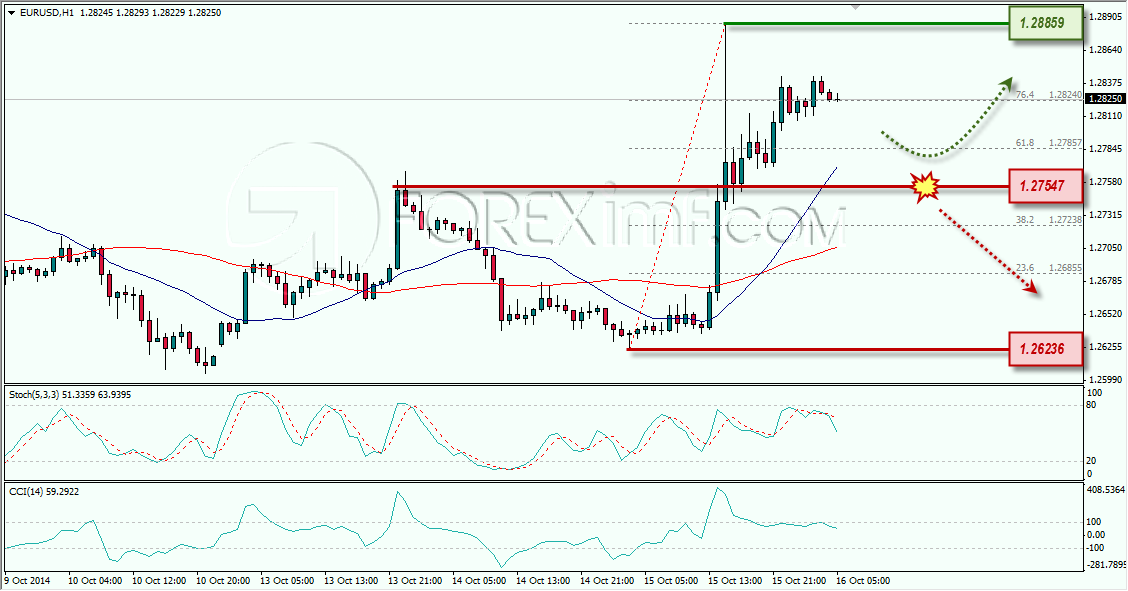Click the CCI scale value 408.5364
Image resolution: width=1128 pixels, height=591 pixels.
coord(1106,490)
